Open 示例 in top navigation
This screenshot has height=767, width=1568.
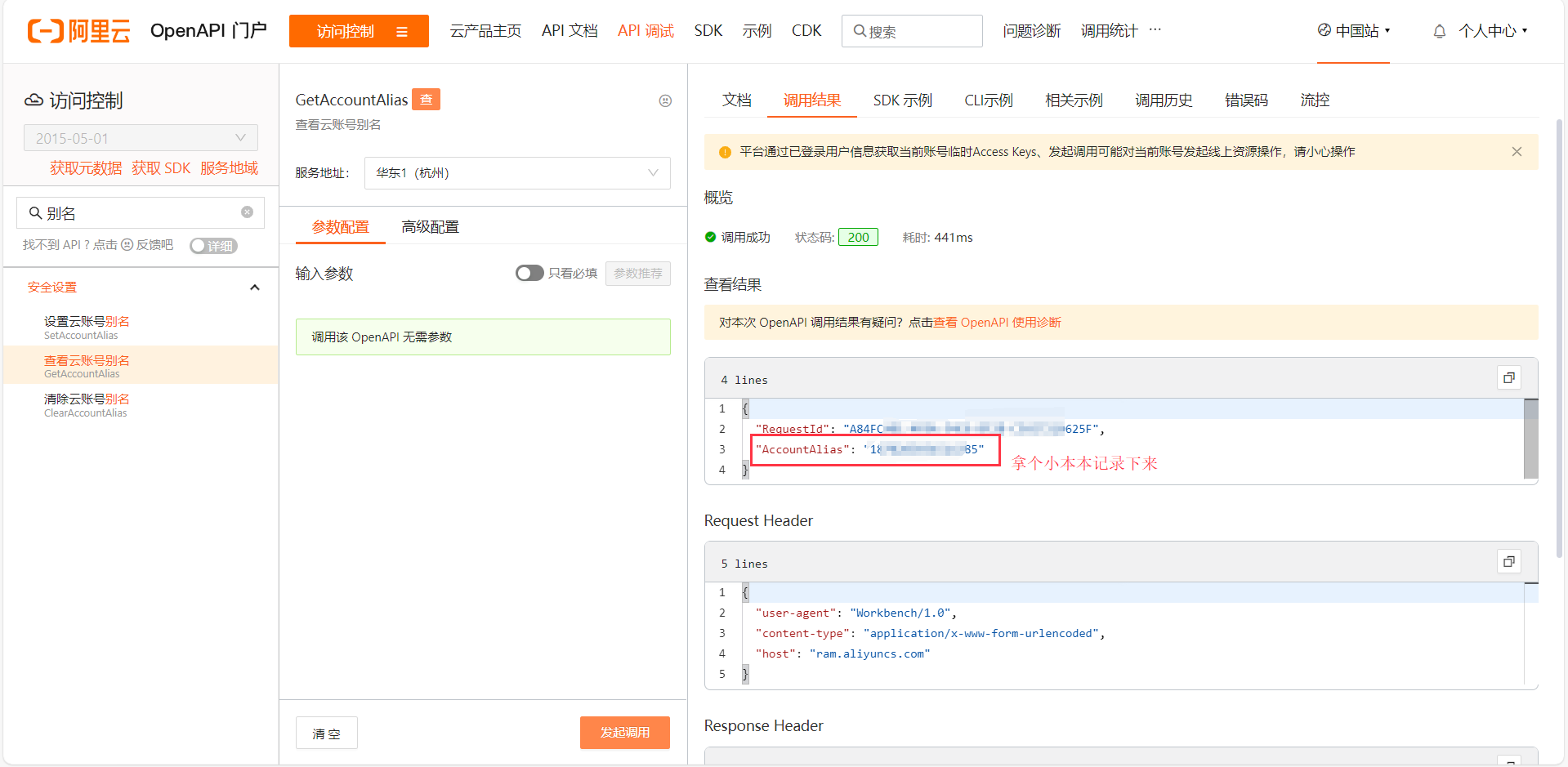(x=757, y=31)
